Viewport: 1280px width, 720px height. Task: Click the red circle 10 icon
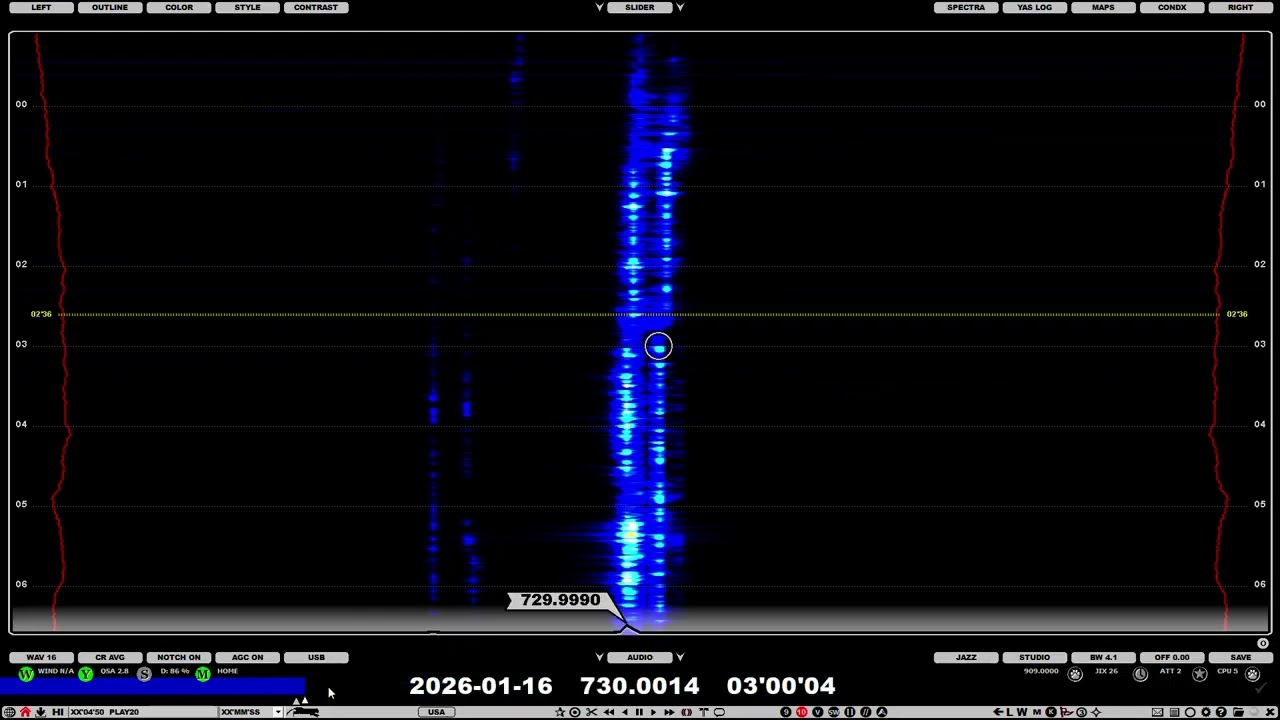[x=801, y=712]
